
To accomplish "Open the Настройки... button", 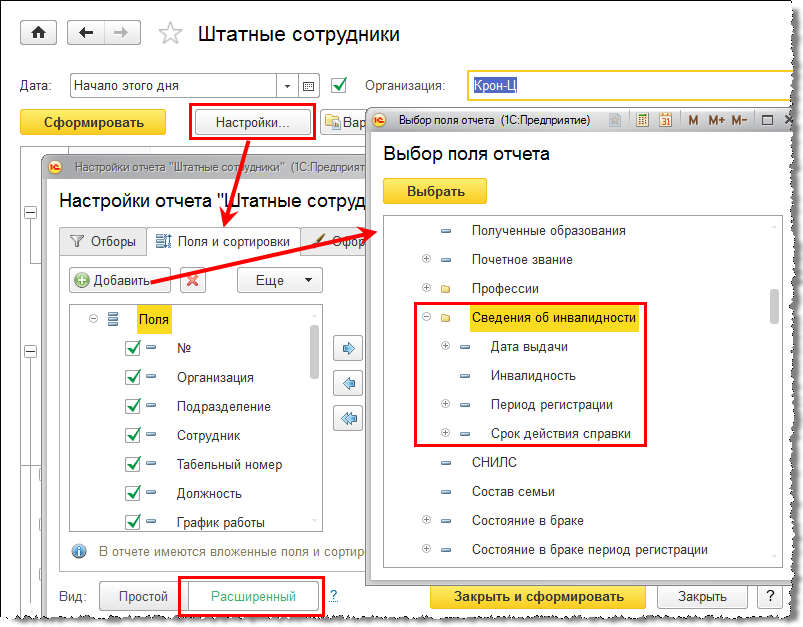I will 252,122.
